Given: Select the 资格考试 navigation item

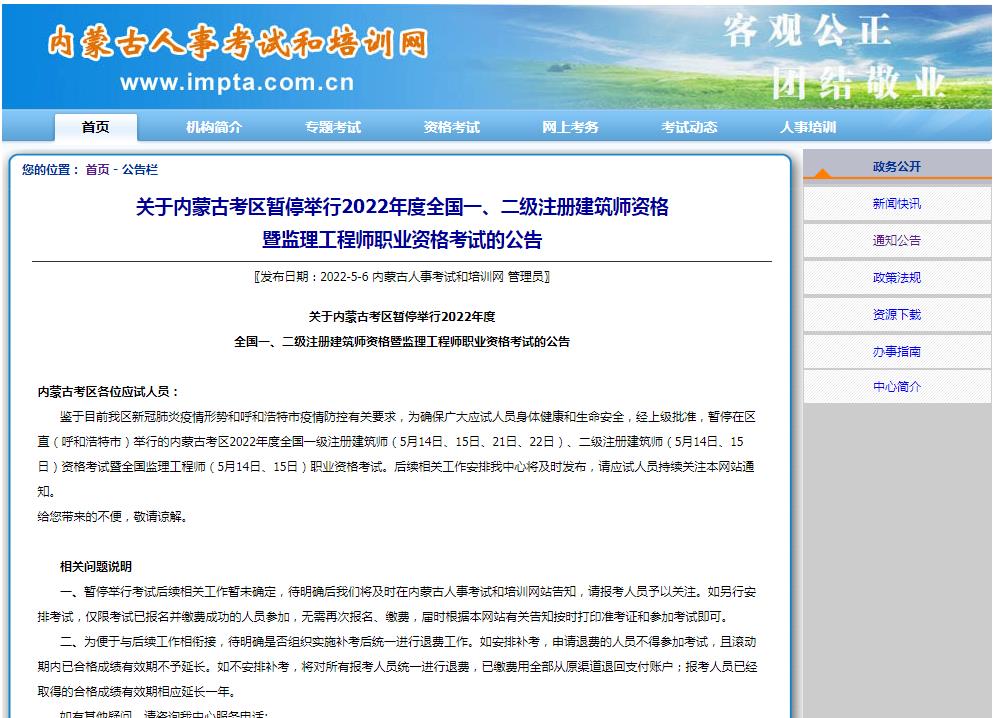Looking at the screenshot, I should click(452, 127).
